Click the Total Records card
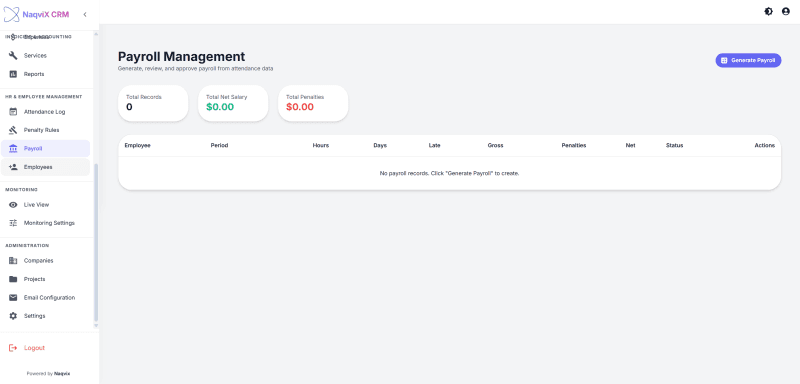 (x=153, y=103)
